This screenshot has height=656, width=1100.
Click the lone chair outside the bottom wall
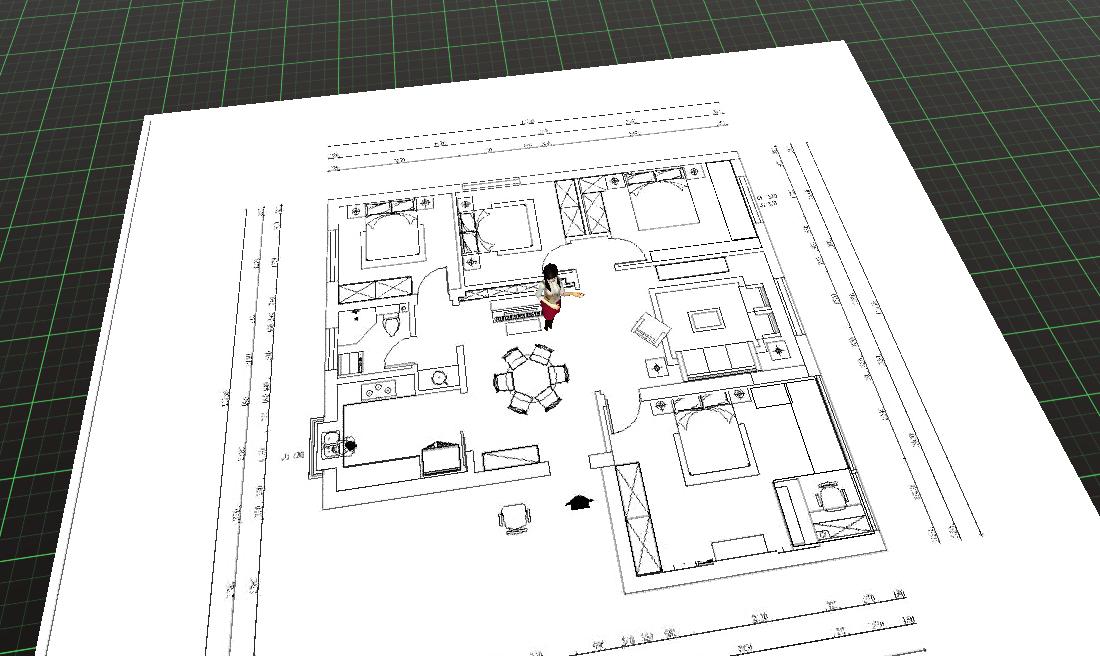click(514, 517)
